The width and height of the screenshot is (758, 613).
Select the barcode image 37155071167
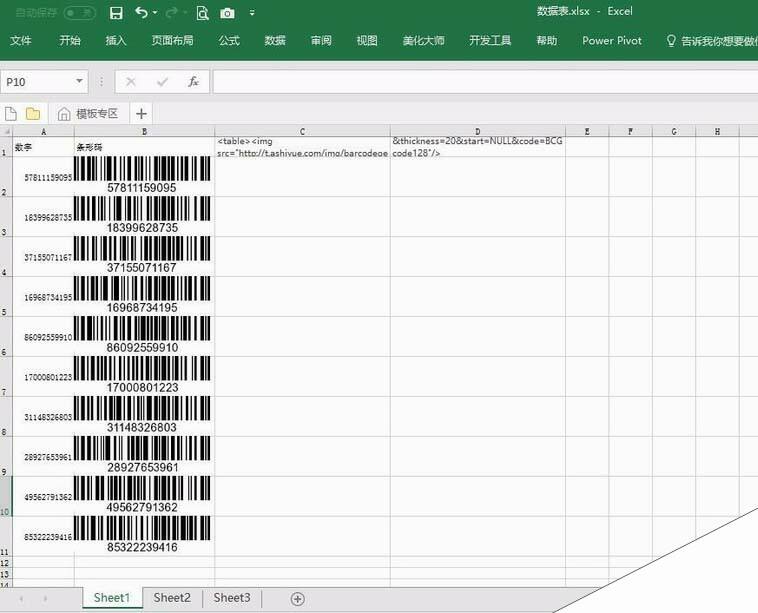point(142,255)
